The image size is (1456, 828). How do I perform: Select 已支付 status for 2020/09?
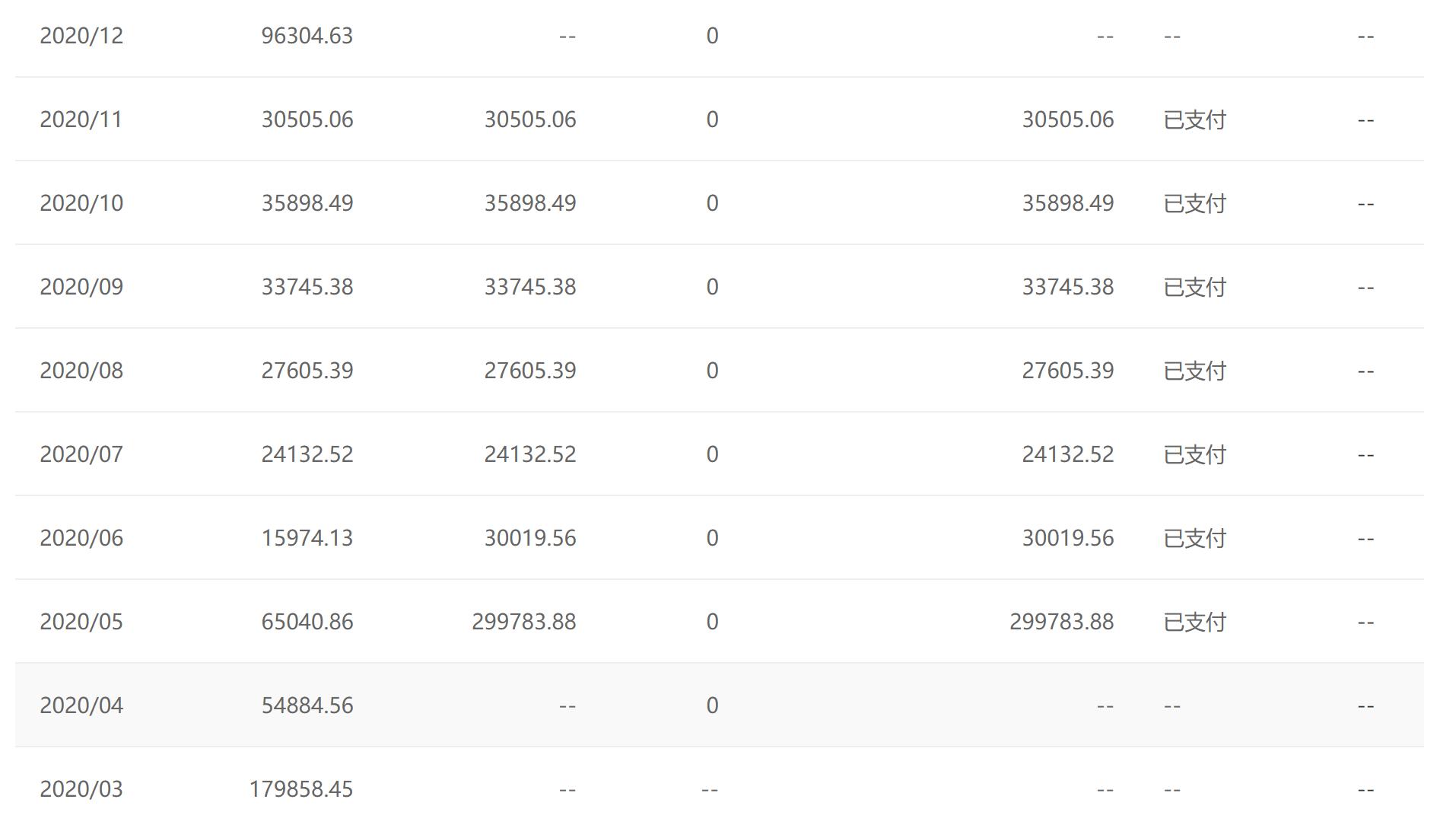tap(1194, 287)
